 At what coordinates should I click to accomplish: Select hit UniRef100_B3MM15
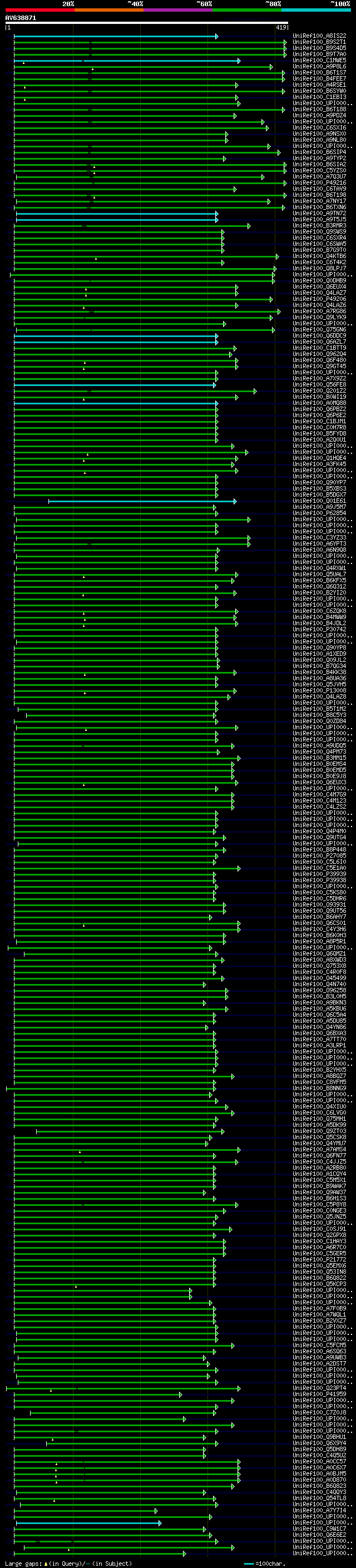click(x=319, y=758)
